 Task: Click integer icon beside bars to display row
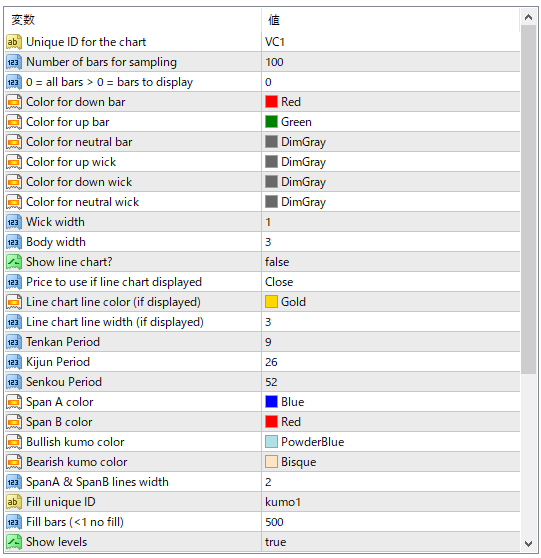[14, 82]
